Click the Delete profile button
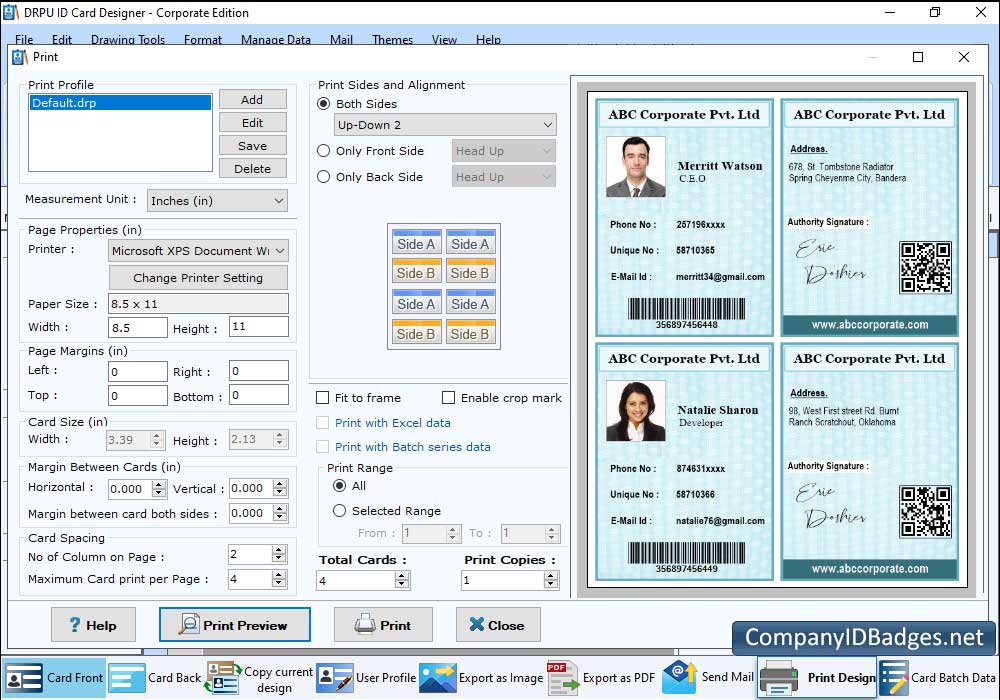Viewport: 1000px width, 700px height. (x=253, y=168)
